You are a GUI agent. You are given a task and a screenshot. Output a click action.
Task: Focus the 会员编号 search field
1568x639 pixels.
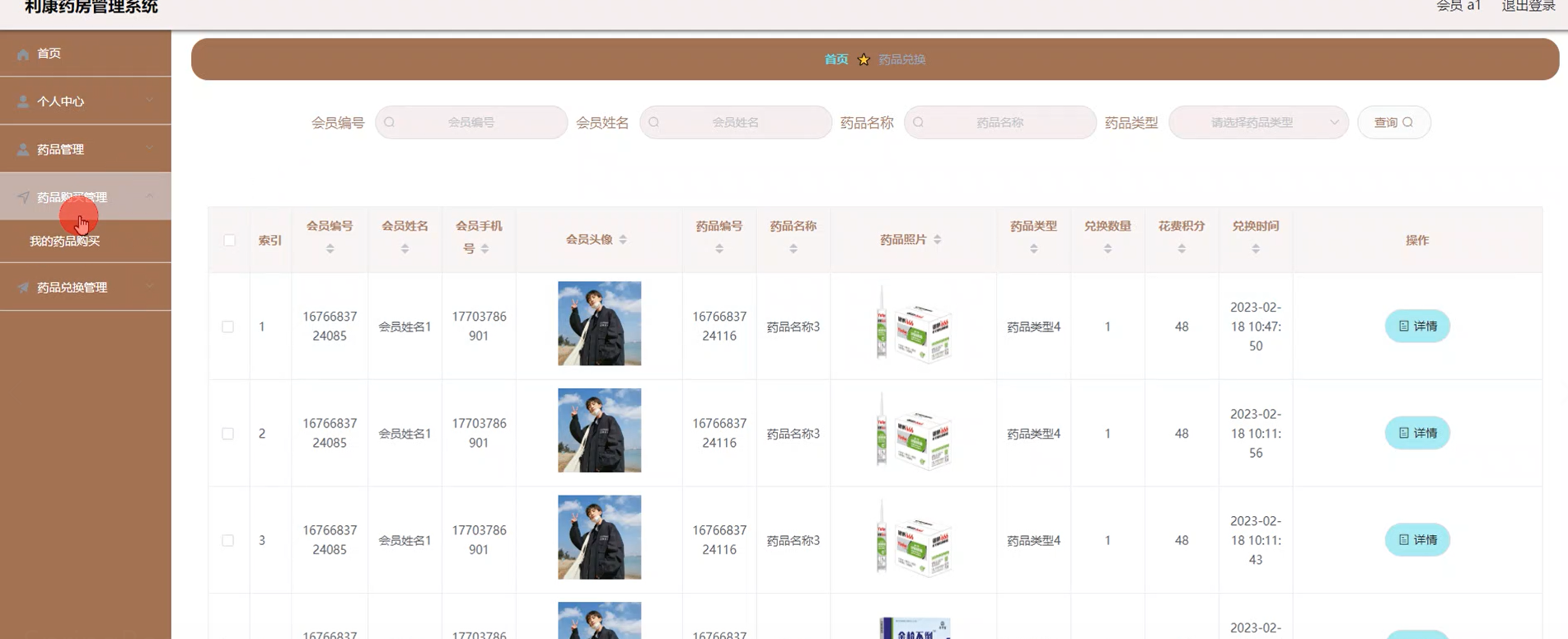[471, 122]
